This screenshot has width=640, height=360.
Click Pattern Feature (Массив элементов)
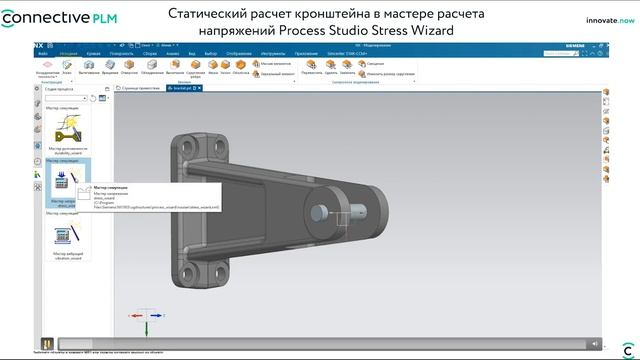(x=272, y=64)
